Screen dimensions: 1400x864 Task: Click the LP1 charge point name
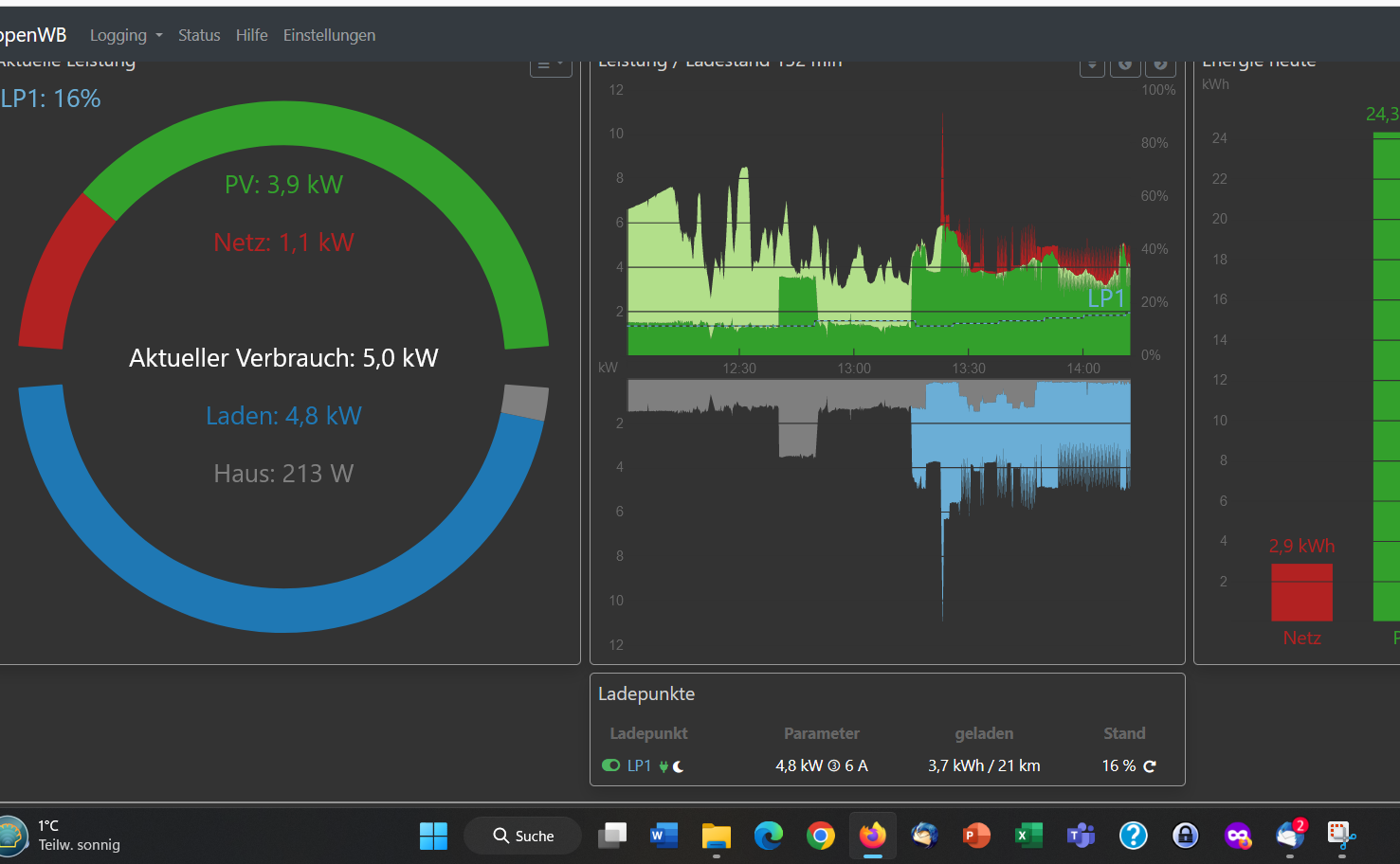click(x=639, y=765)
